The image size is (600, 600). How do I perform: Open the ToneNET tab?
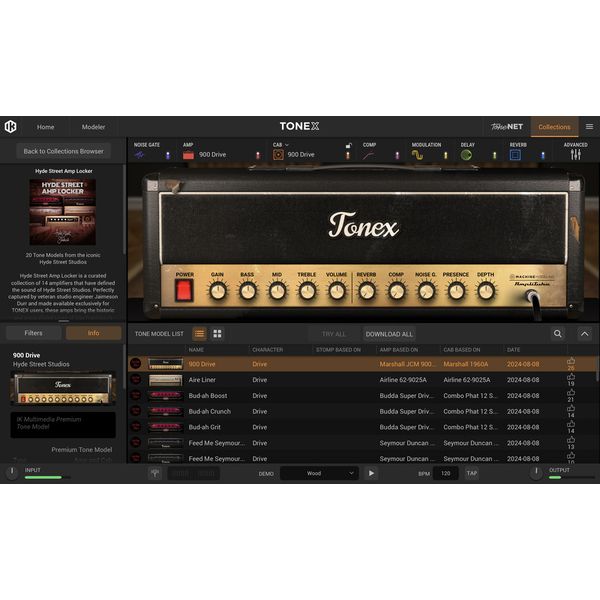point(507,127)
